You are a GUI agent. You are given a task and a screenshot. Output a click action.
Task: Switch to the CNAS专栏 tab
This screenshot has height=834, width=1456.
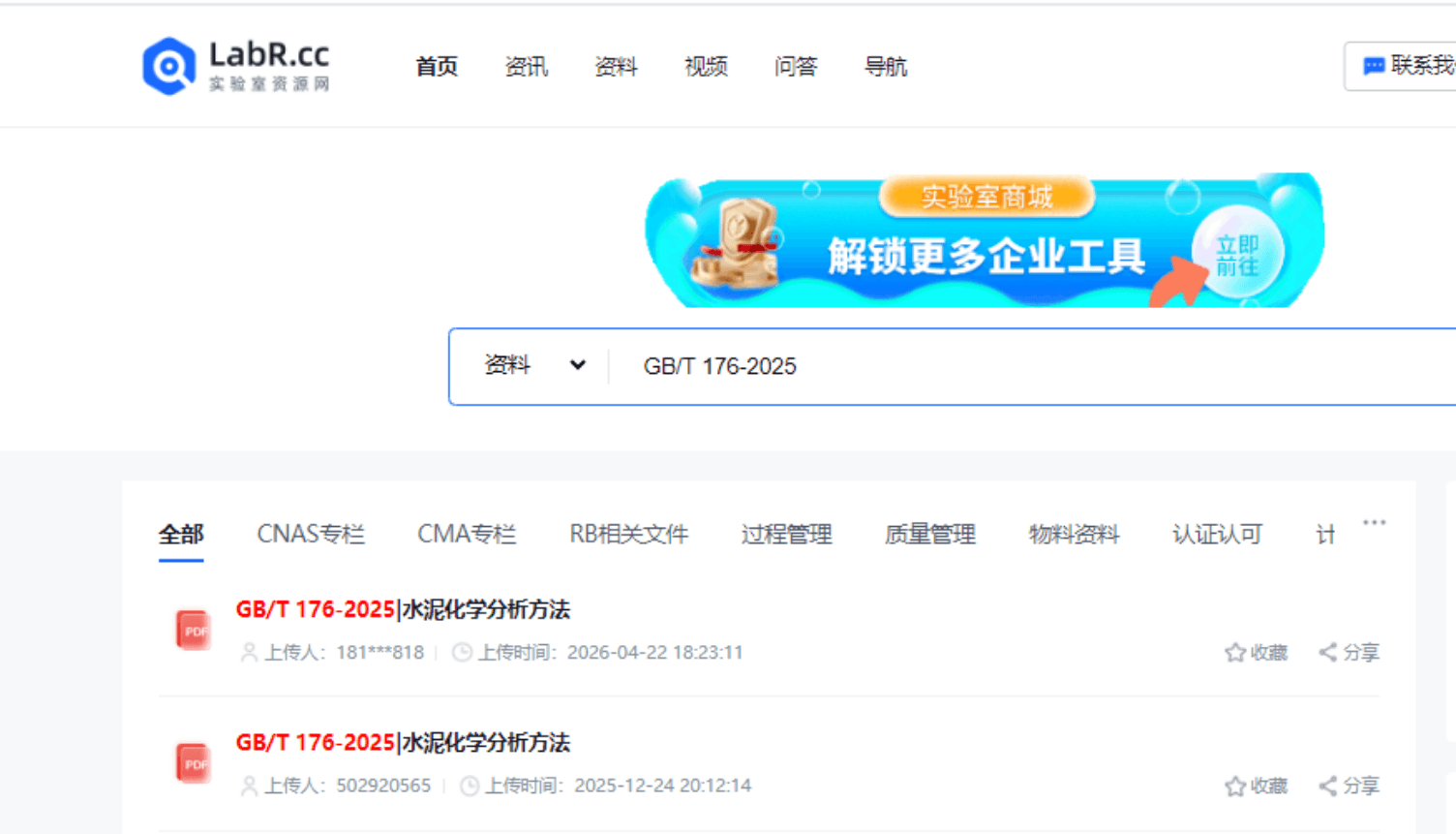pyautogui.click(x=311, y=534)
